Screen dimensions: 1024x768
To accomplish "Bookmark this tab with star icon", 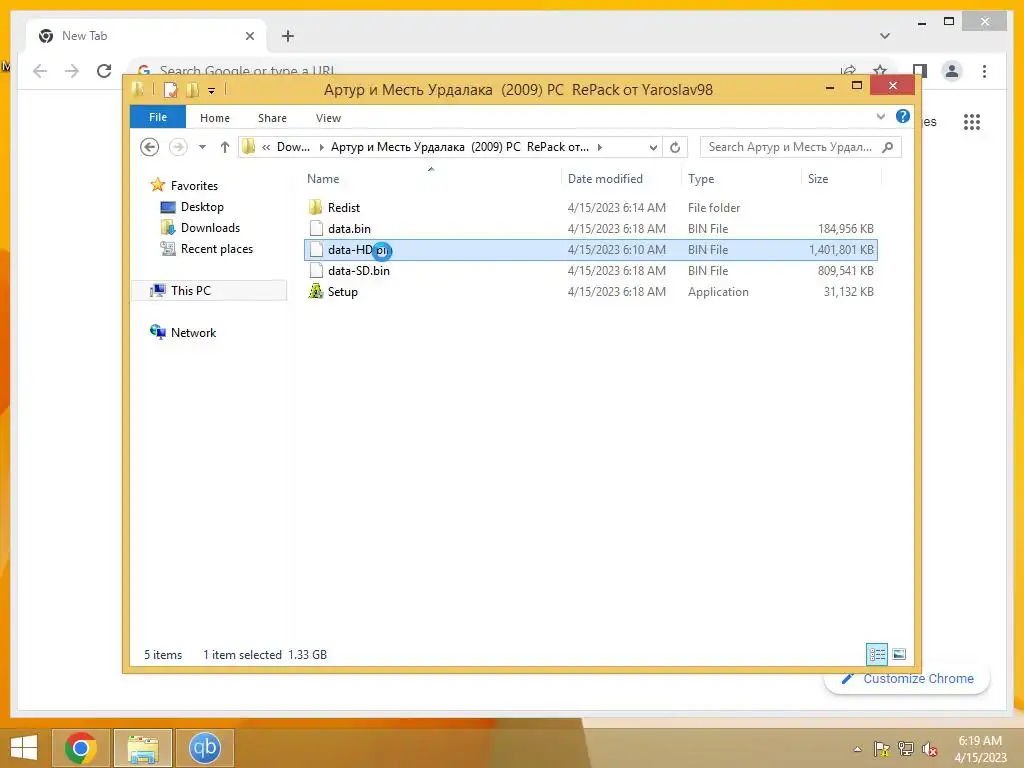I will 880,70.
